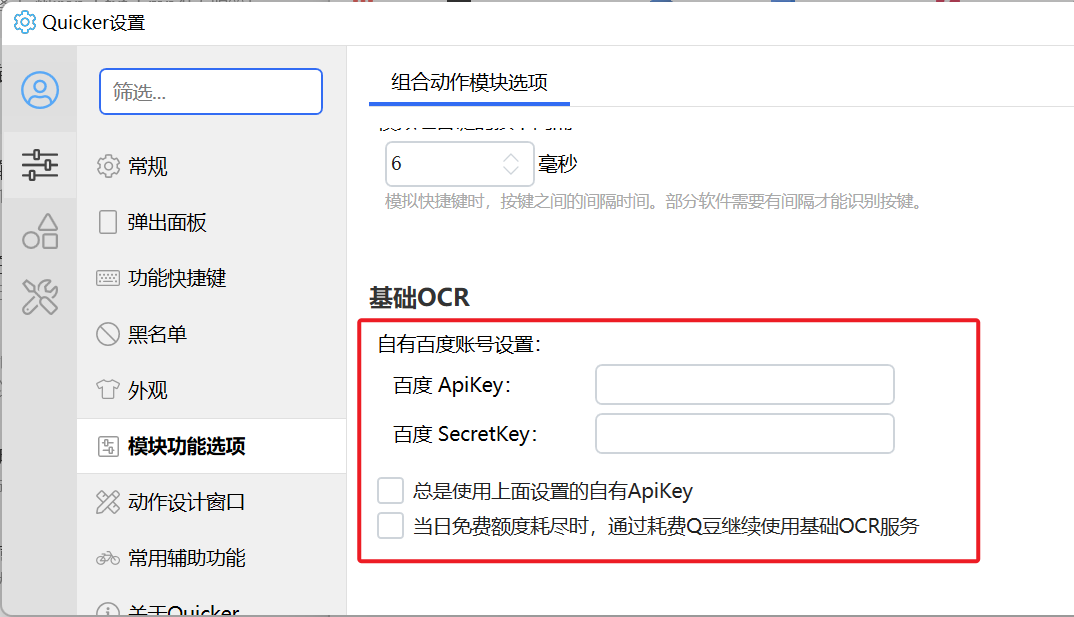Enable 总是使用上面设置的自有ApiKey checkbox

390,490
